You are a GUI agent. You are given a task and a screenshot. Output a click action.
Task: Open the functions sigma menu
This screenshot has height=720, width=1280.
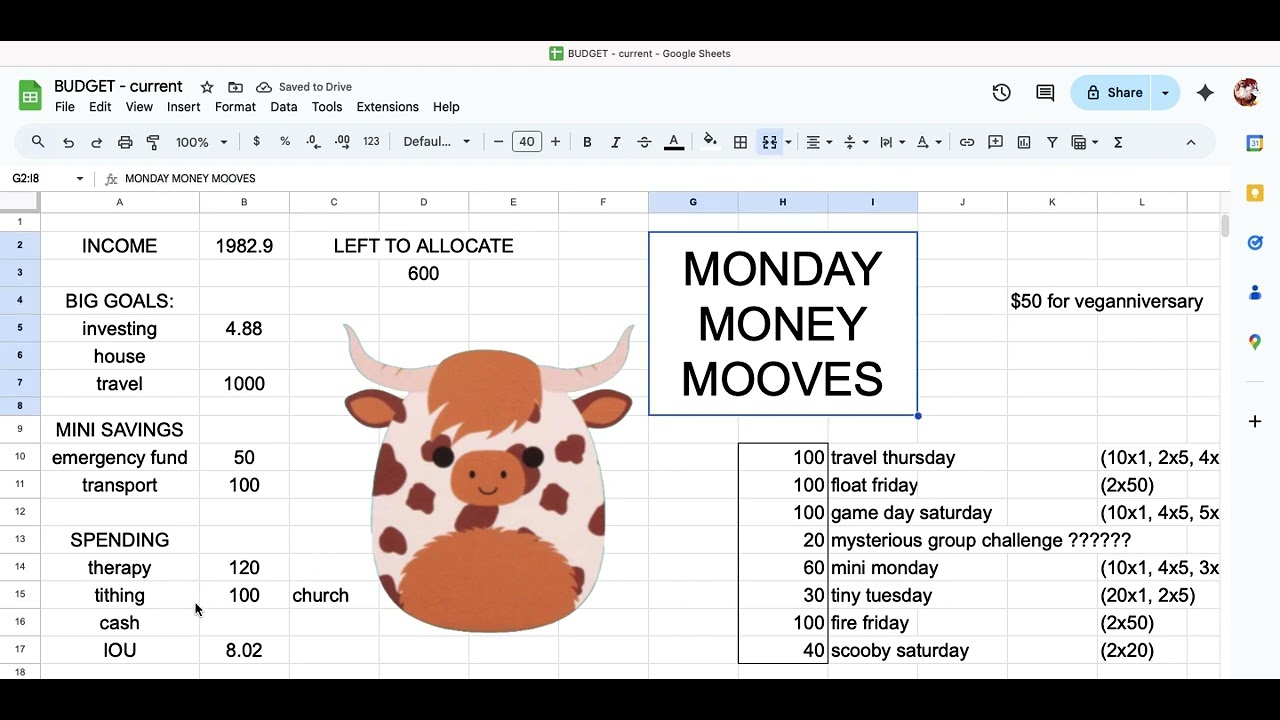coord(1118,142)
